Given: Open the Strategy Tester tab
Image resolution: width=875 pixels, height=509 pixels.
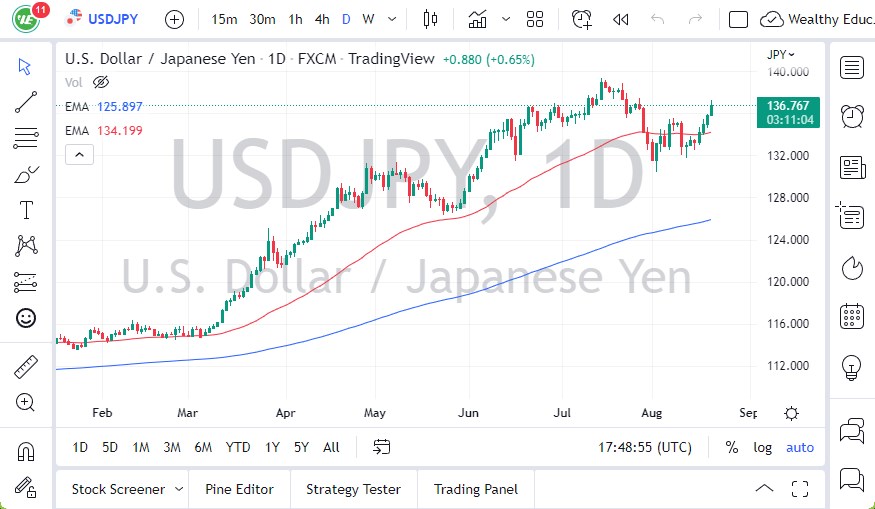Looking at the screenshot, I should tap(353, 489).
